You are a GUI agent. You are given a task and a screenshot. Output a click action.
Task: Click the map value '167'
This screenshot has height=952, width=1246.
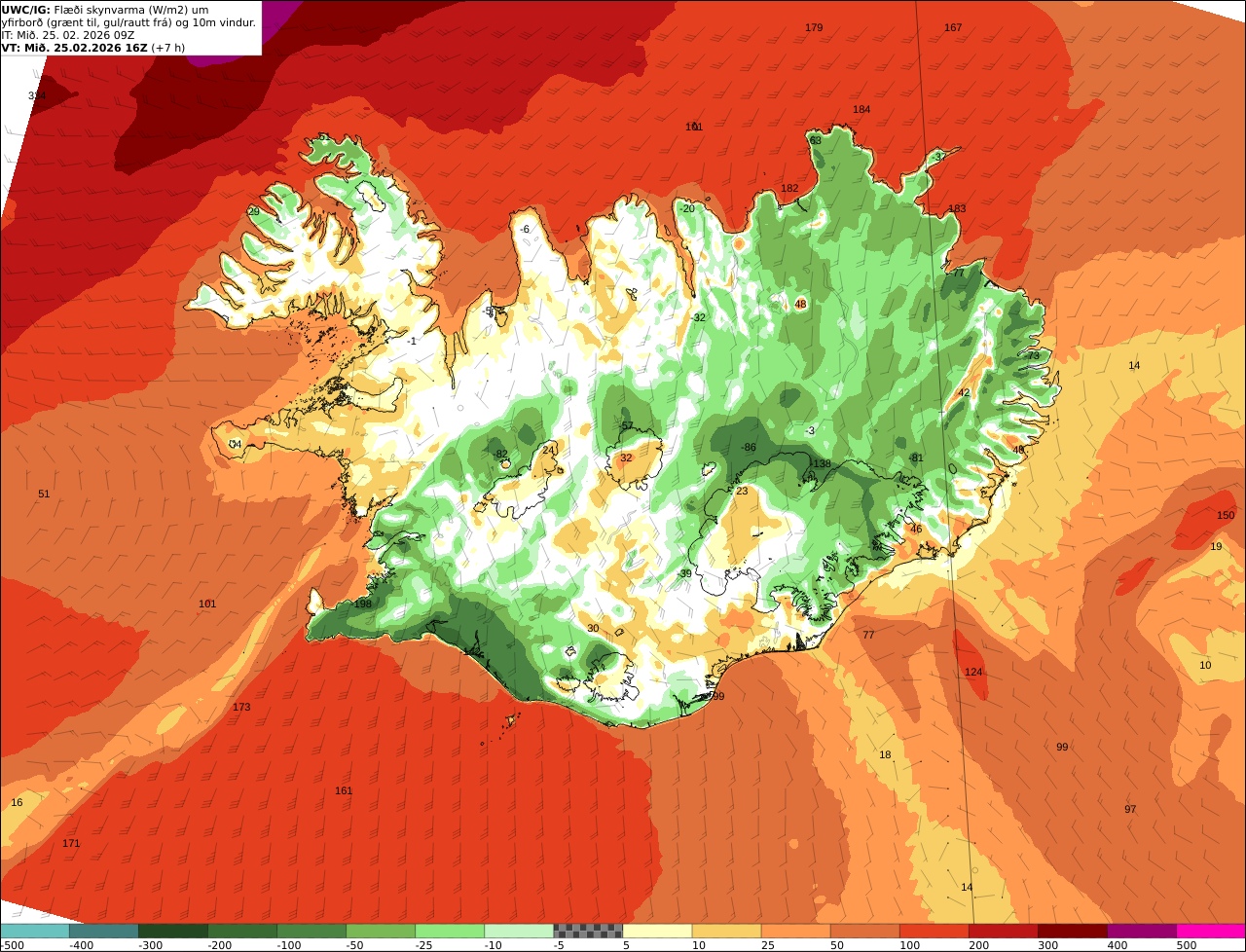(x=953, y=27)
